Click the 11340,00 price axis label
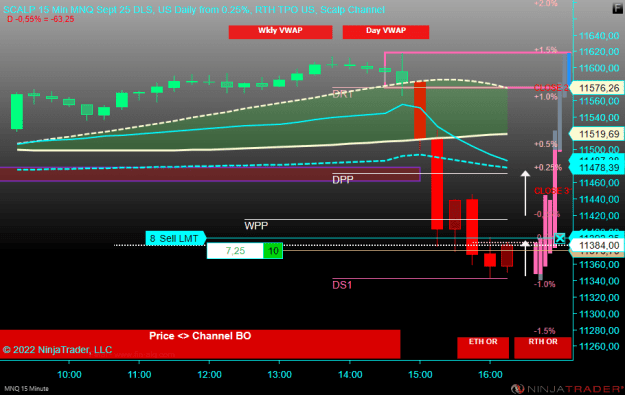625x395 pixels. point(599,281)
